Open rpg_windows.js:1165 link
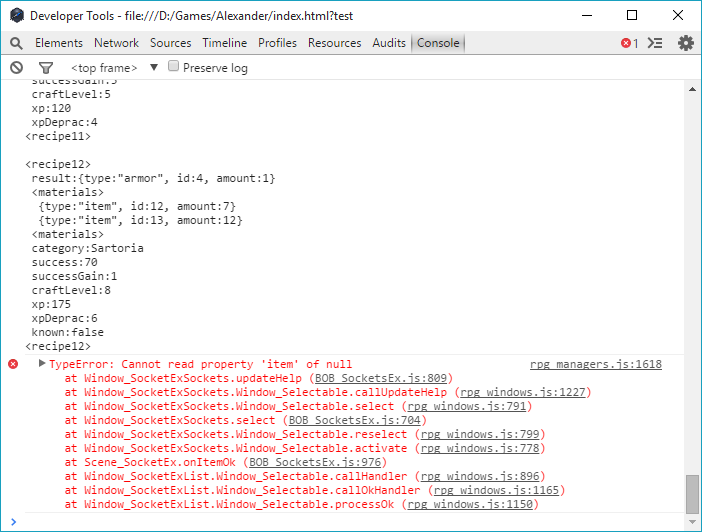This screenshot has height=532, width=702. coord(497,490)
